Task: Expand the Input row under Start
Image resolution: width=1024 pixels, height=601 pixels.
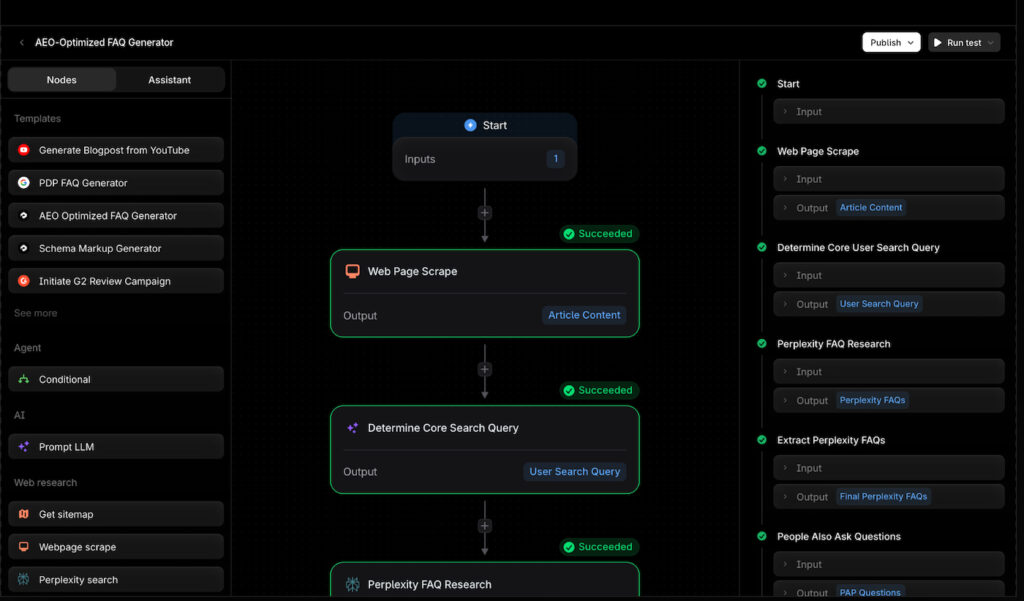Action: pyautogui.click(x=889, y=112)
